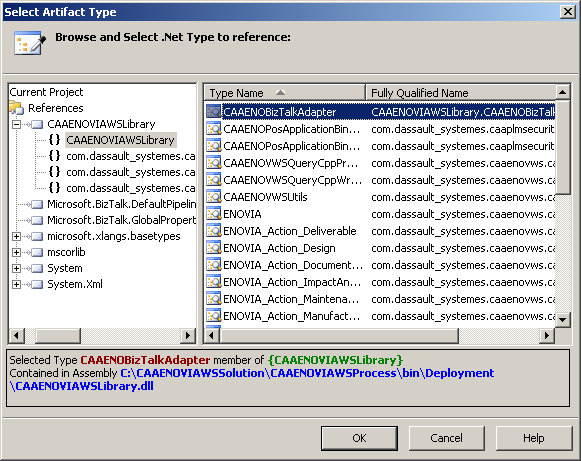Click the type list scroll up arrow
The image size is (581, 461).
click(562, 92)
